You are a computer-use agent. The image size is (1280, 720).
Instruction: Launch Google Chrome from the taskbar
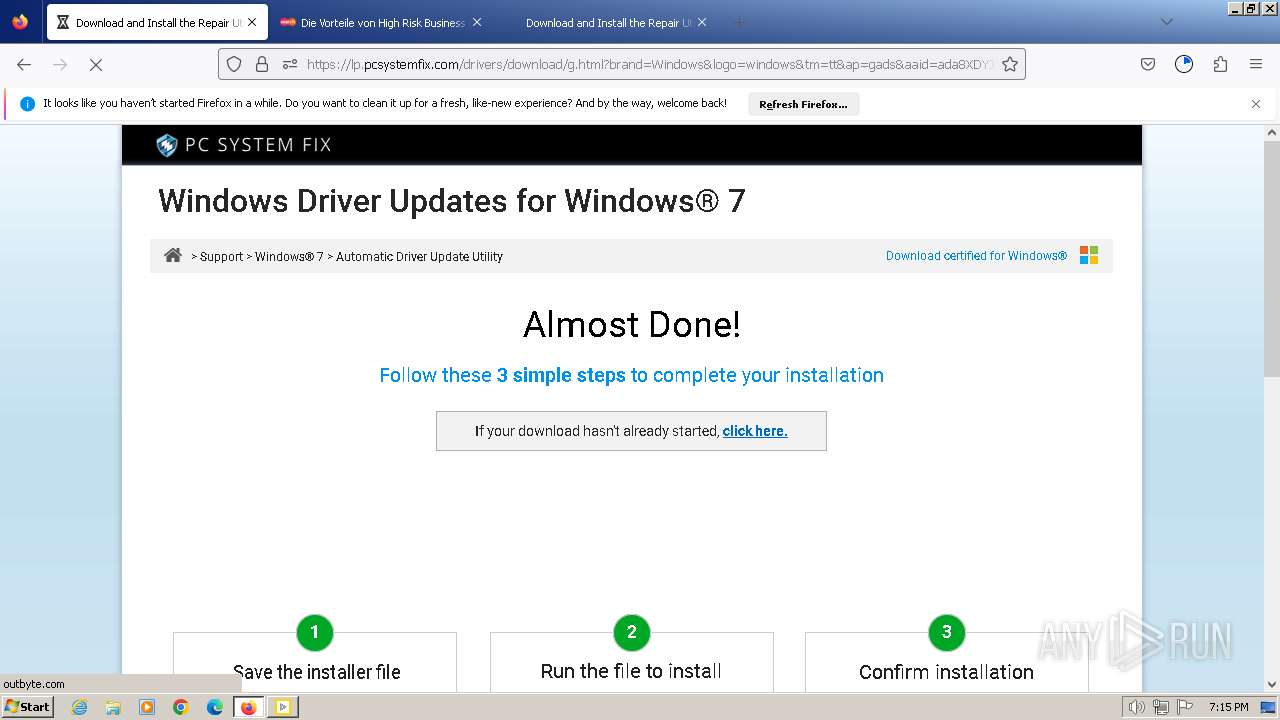pos(181,707)
